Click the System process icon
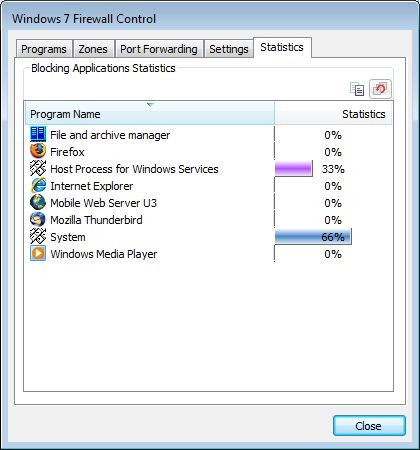Image resolution: width=420 pixels, height=450 pixels. (x=38, y=236)
